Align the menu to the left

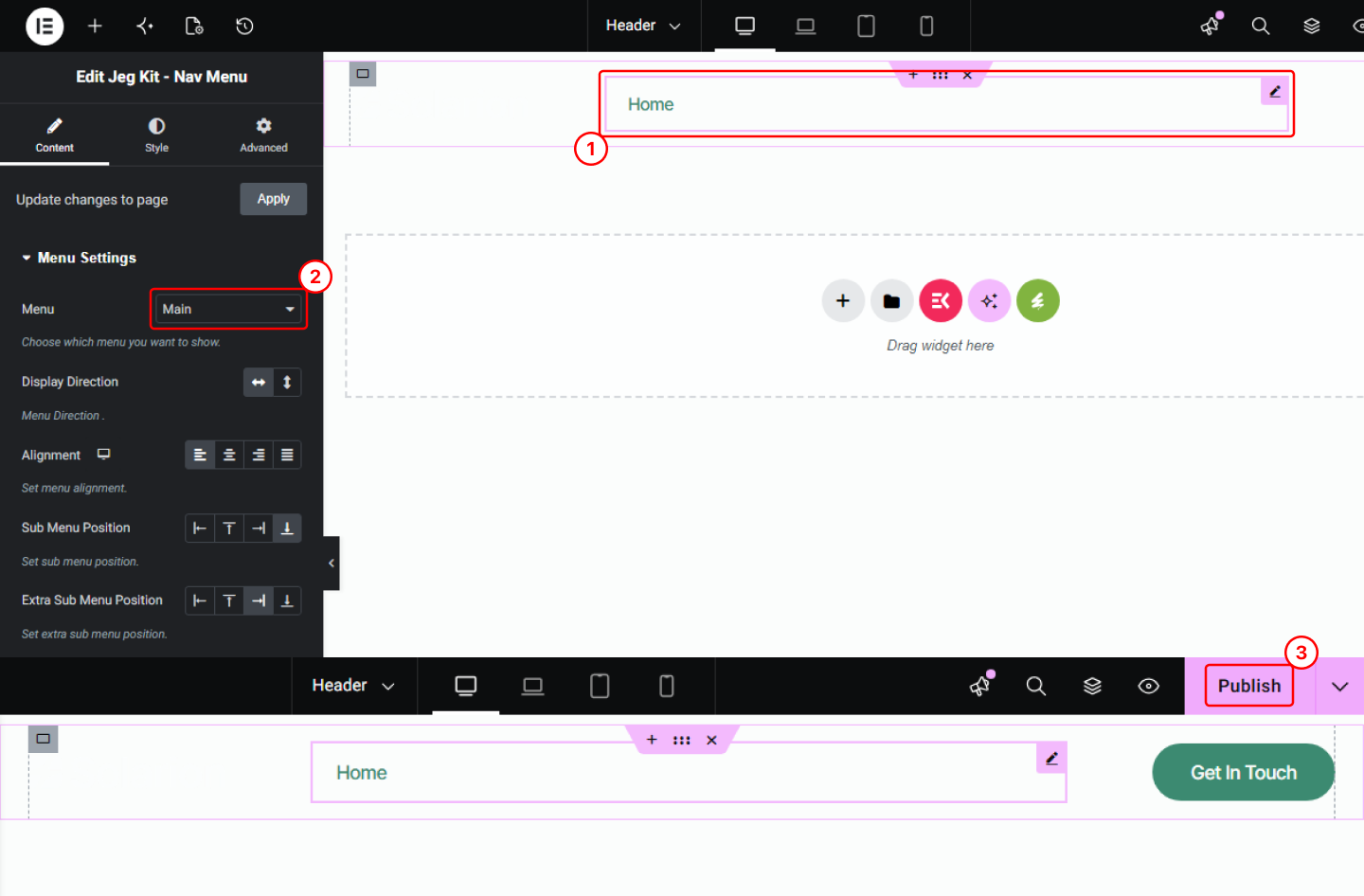(x=200, y=456)
